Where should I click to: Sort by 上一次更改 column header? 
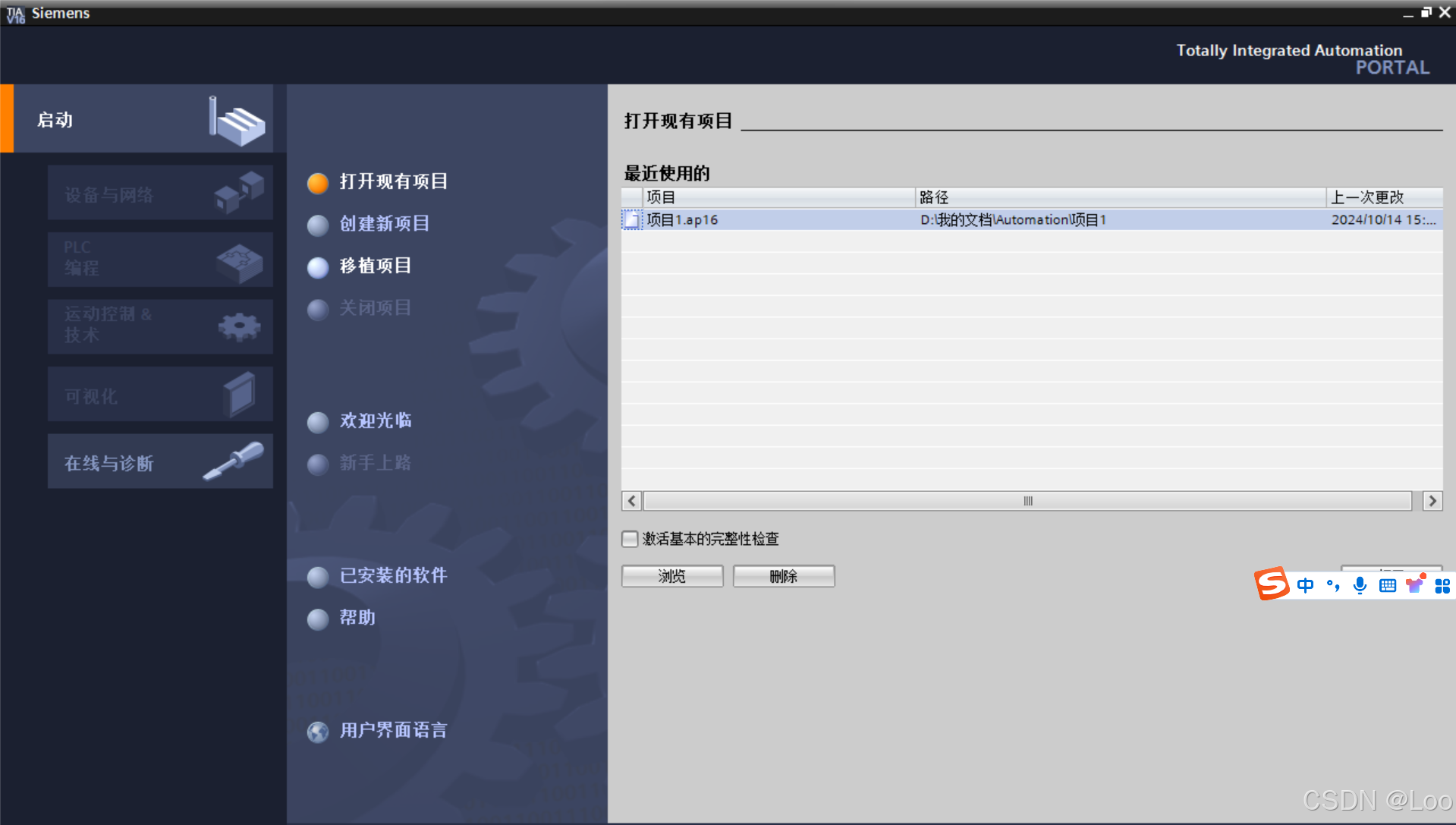(1385, 197)
